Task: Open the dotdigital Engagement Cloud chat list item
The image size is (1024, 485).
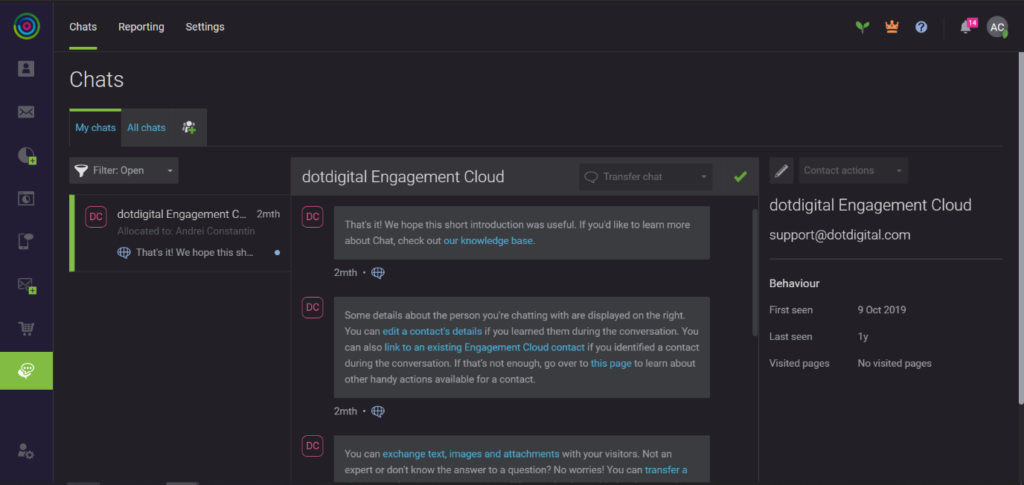Action: click(x=180, y=233)
